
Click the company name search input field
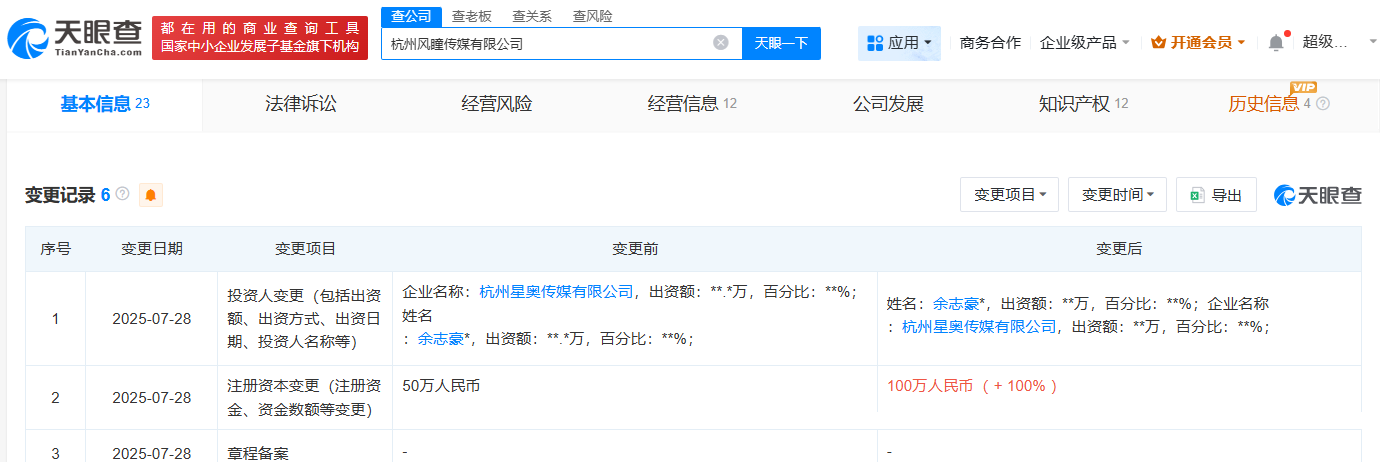coord(545,43)
